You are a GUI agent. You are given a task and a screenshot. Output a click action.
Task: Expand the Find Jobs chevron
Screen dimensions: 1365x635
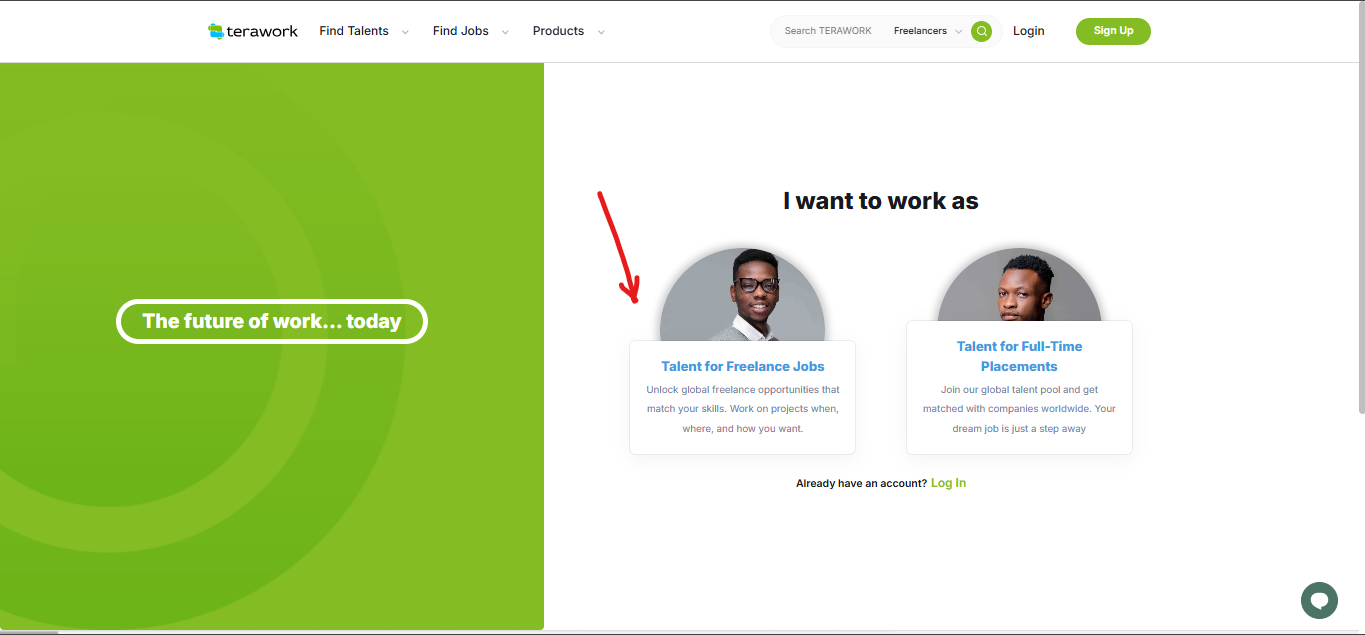pos(505,32)
